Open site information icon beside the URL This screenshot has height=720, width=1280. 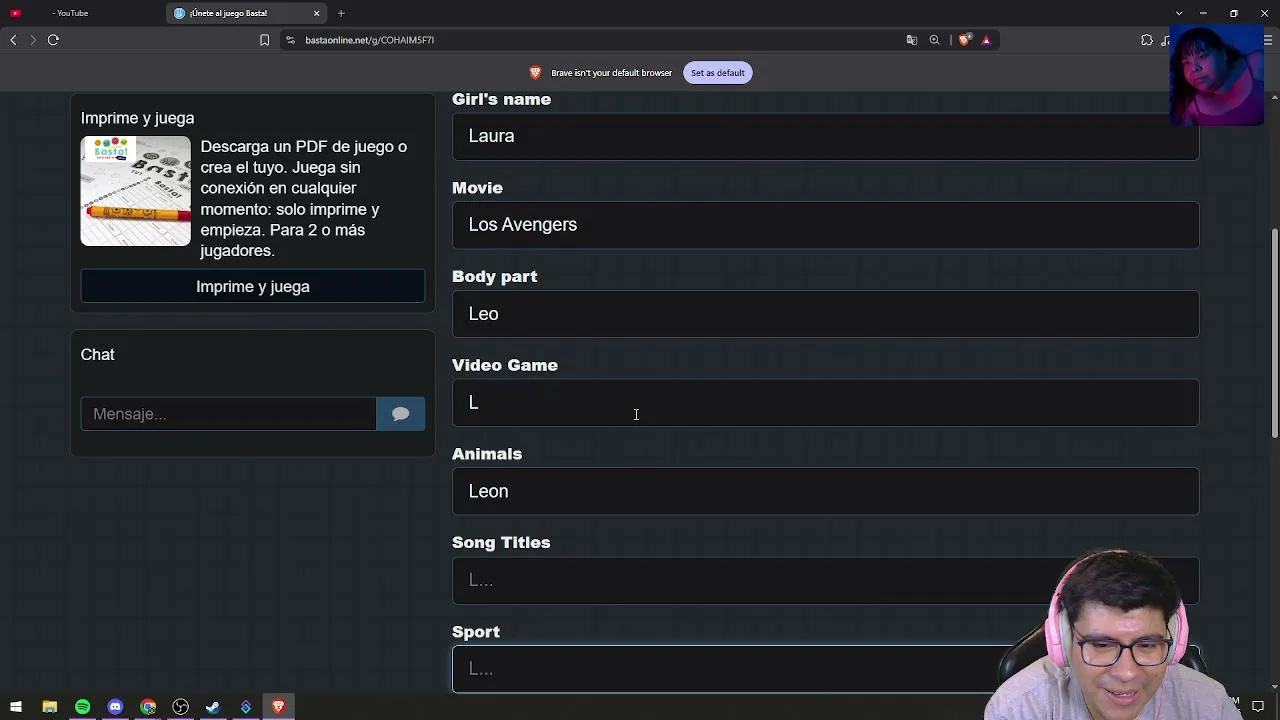pos(290,40)
